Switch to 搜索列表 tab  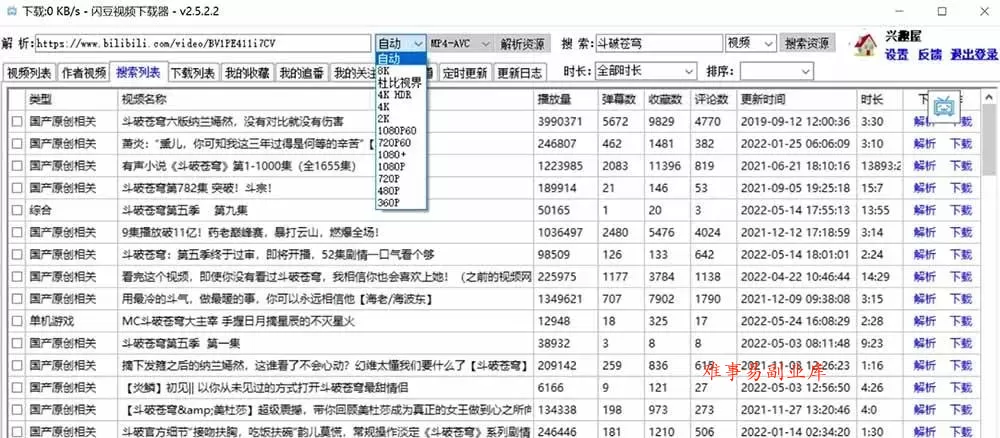(x=138, y=72)
